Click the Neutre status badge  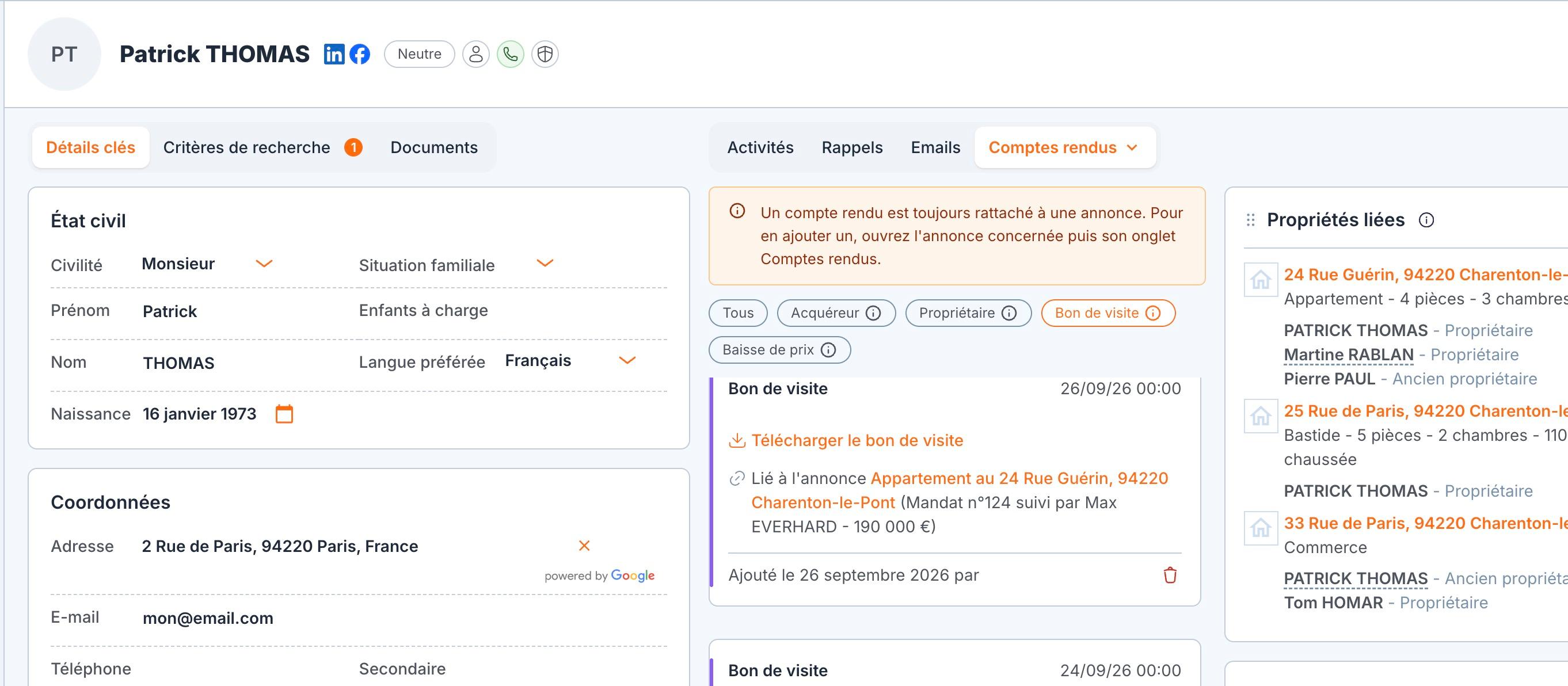tap(420, 54)
